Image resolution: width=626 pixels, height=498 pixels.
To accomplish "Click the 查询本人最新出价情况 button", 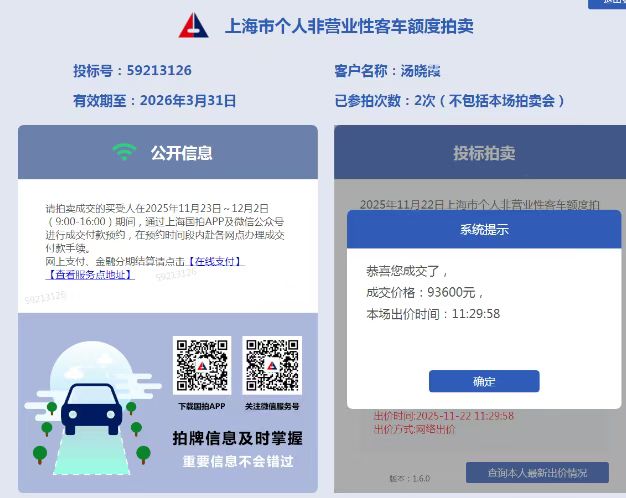I will [537, 473].
